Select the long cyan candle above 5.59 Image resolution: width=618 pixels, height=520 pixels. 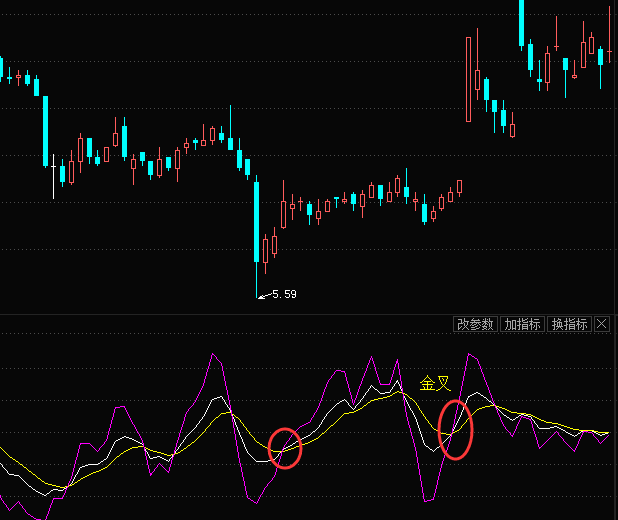pos(256,220)
